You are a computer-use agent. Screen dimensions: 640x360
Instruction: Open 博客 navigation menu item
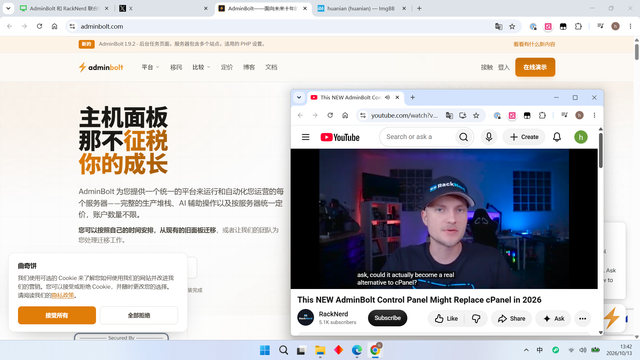pos(249,67)
